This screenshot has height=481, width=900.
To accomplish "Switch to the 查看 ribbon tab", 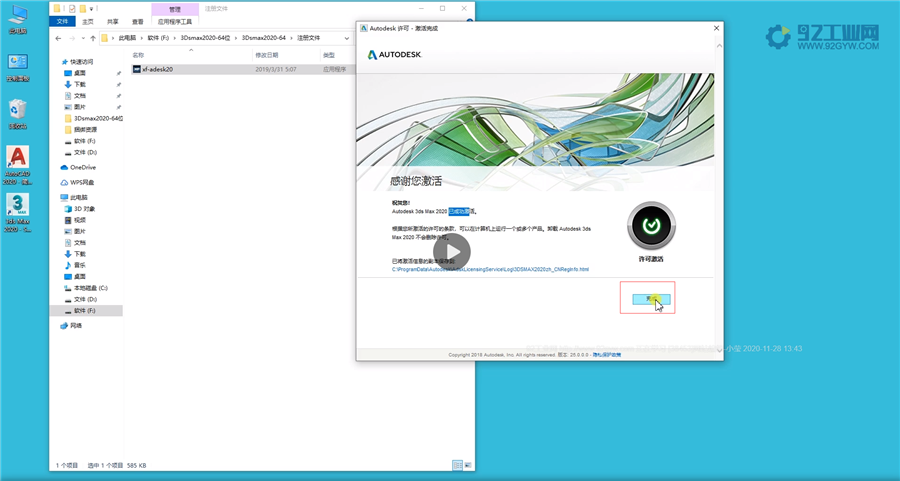I will click(138, 22).
